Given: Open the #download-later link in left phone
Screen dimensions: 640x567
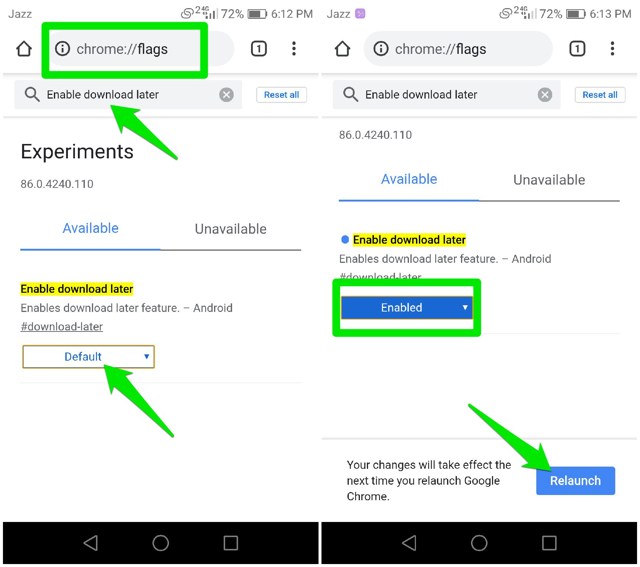Looking at the screenshot, I should tap(62, 327).
